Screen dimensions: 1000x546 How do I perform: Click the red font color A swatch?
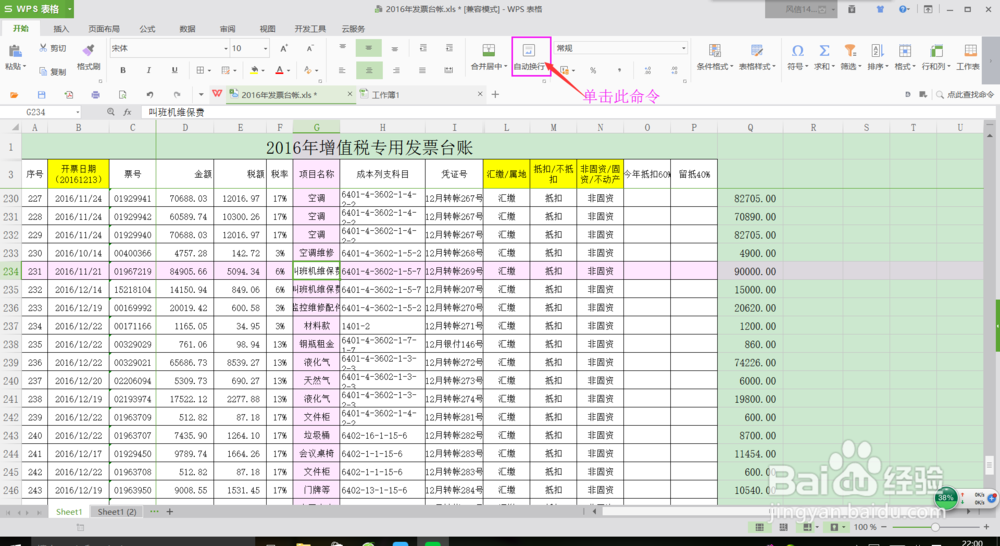pos(279,70)
